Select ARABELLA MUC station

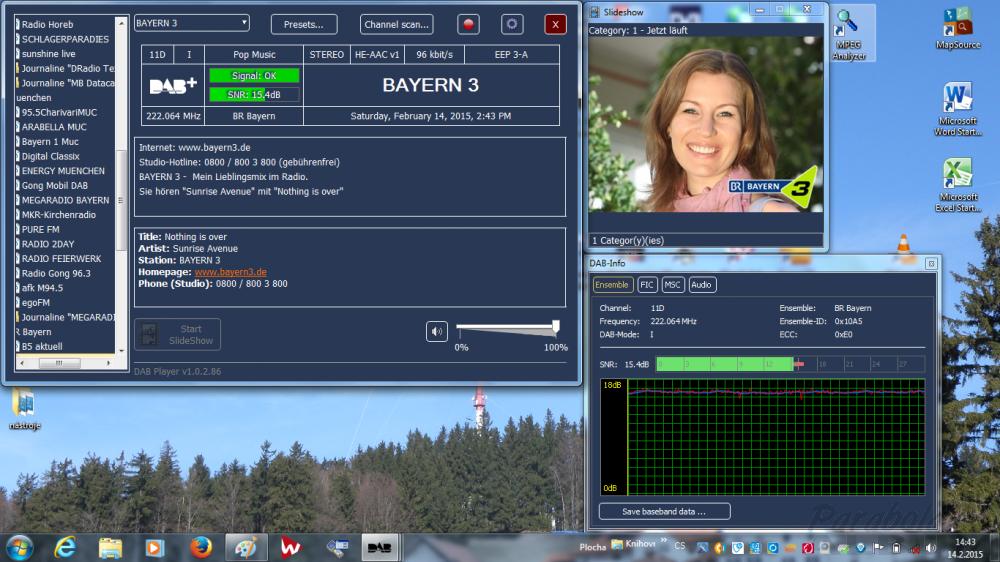54,127
